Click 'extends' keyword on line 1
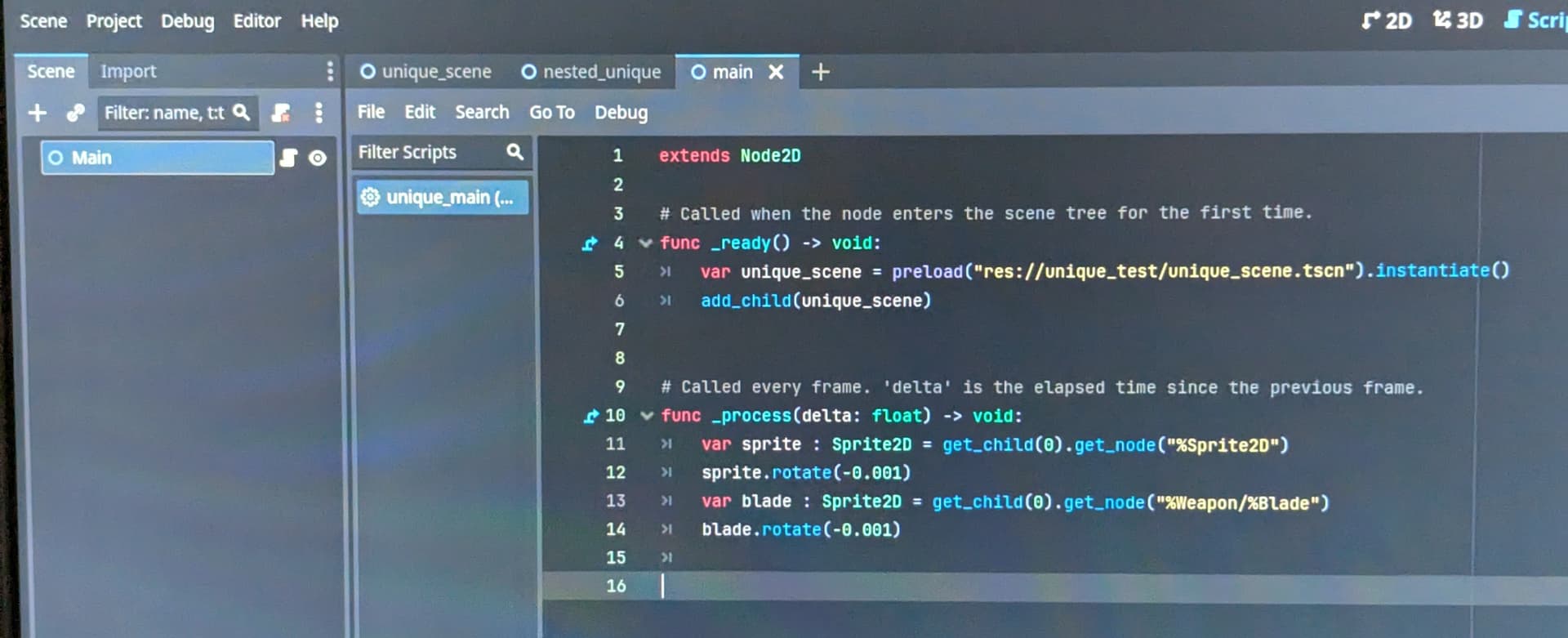Image resolution: width=1568 pixels, height=638 pixels. [x=694, y=155]
